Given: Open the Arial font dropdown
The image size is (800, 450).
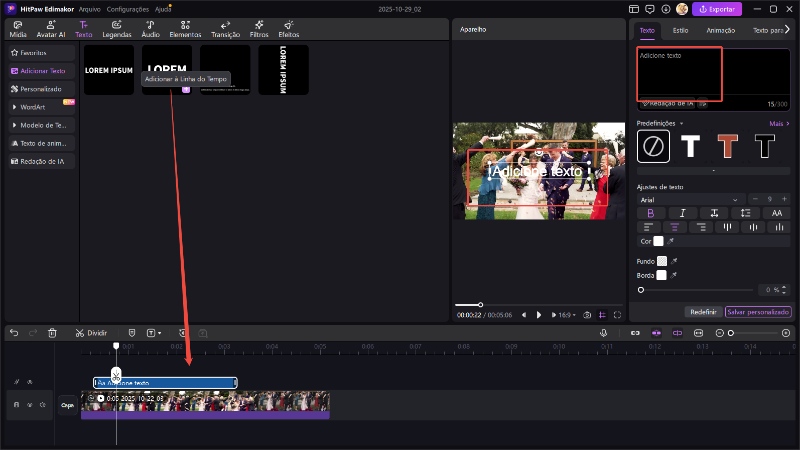Looking at the screenshot, I should [x=690, y=199].
